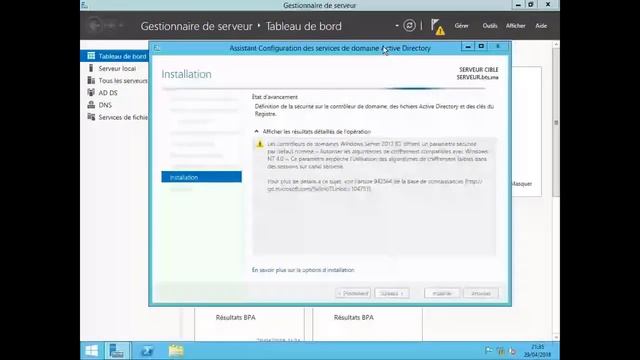Click the warning icon in the results box
The image size is (640, 360).
260,144
